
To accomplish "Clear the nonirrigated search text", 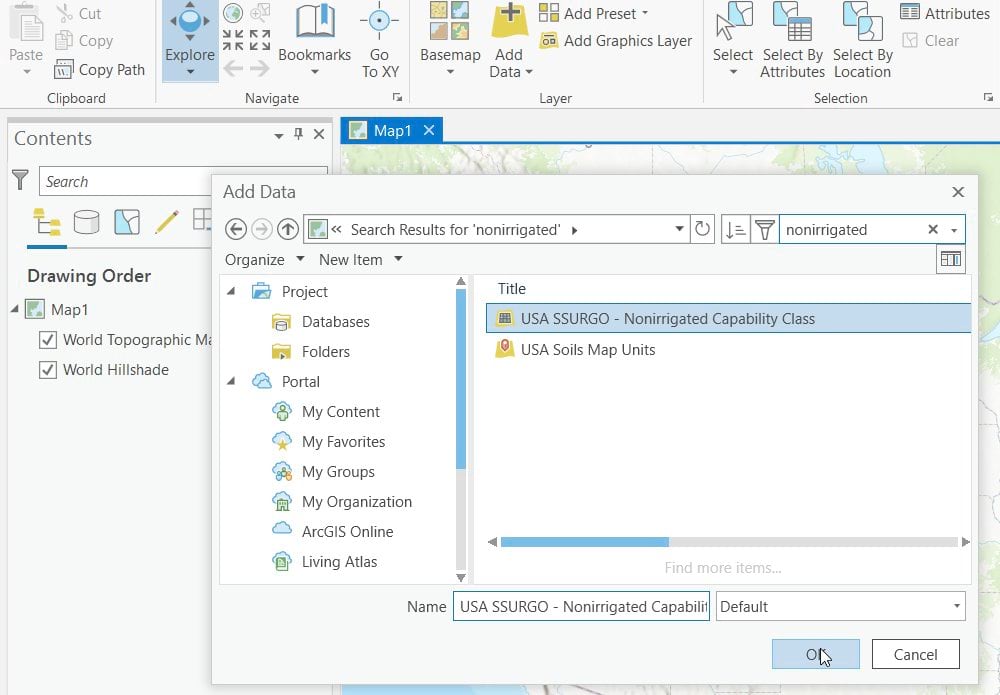I will [932, 229].
